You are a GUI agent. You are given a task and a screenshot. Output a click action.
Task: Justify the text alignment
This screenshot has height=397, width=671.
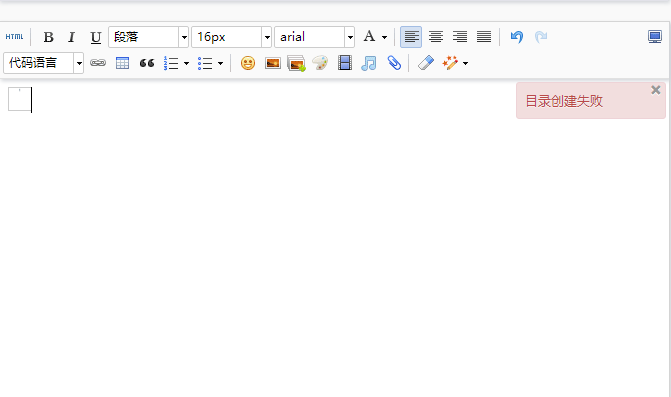click(x=484, y=37)
